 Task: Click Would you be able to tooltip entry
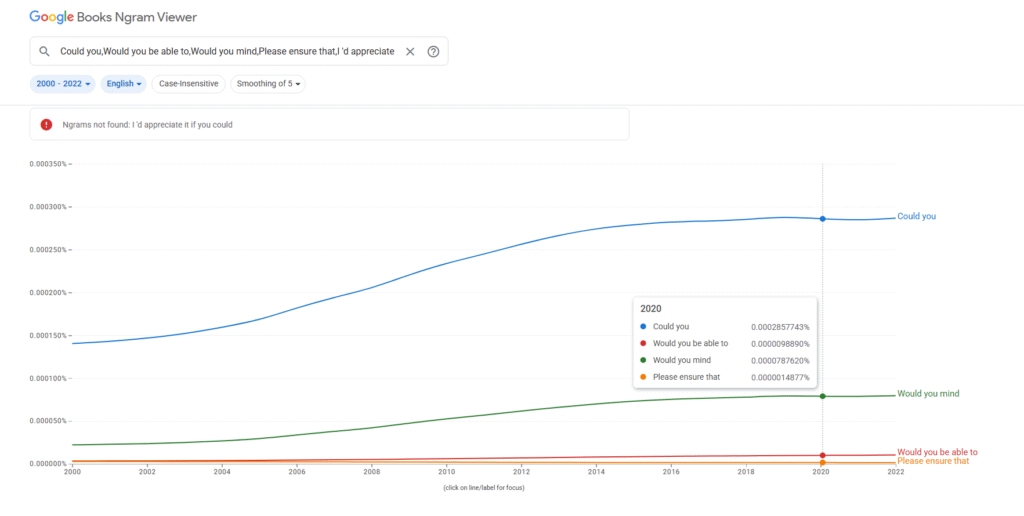(690, 344)
